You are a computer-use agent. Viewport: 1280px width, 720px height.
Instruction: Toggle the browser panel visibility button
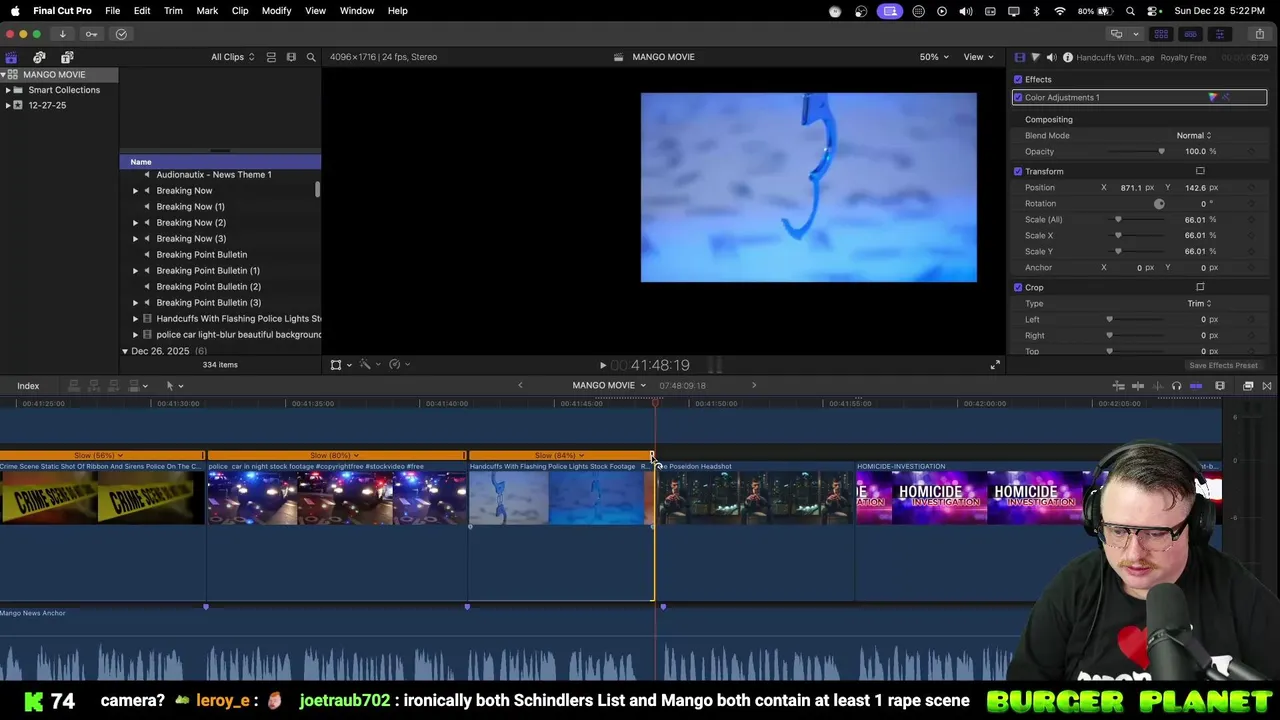[1161, 34]
